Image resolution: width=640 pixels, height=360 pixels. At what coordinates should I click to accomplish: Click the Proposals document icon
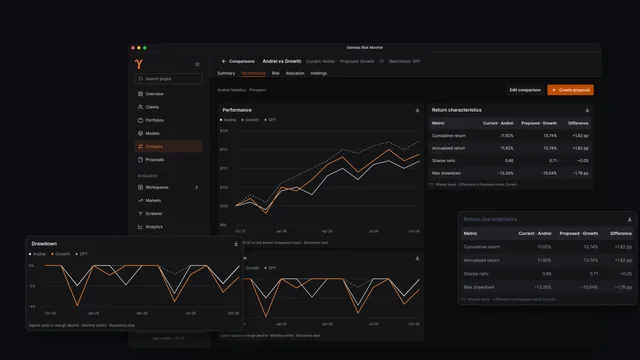pyautogui.click(x=140, y=160)
